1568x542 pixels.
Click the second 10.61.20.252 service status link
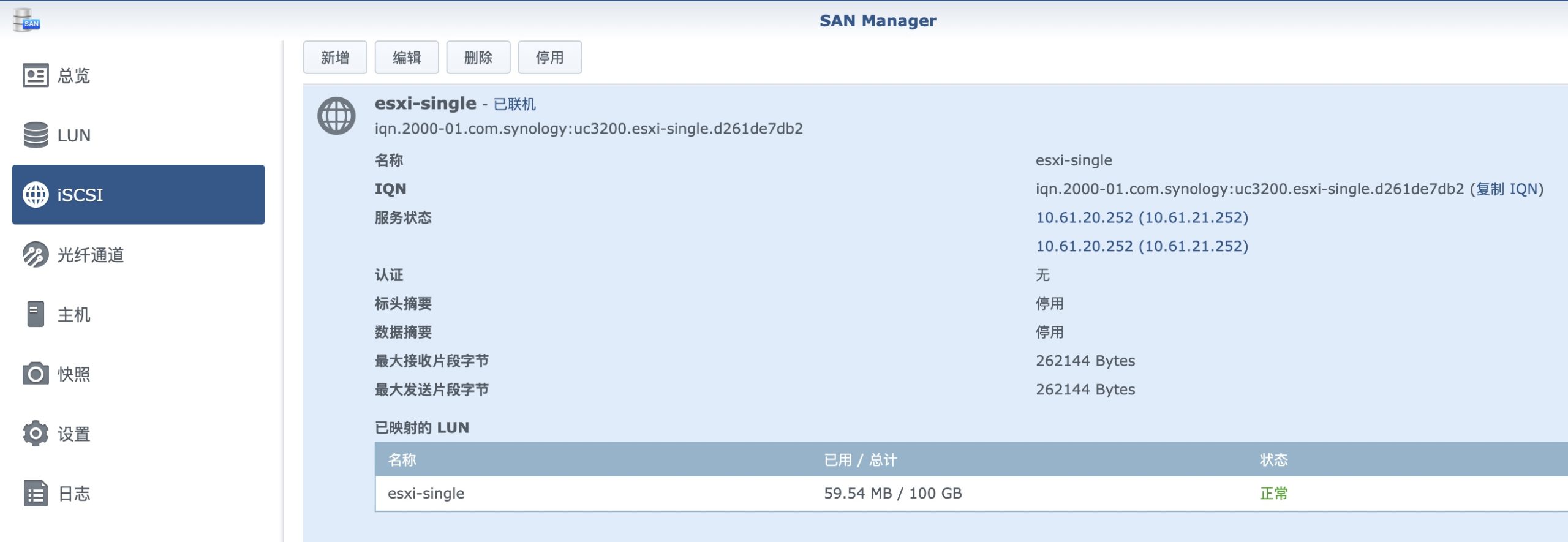click(1142, 246)
